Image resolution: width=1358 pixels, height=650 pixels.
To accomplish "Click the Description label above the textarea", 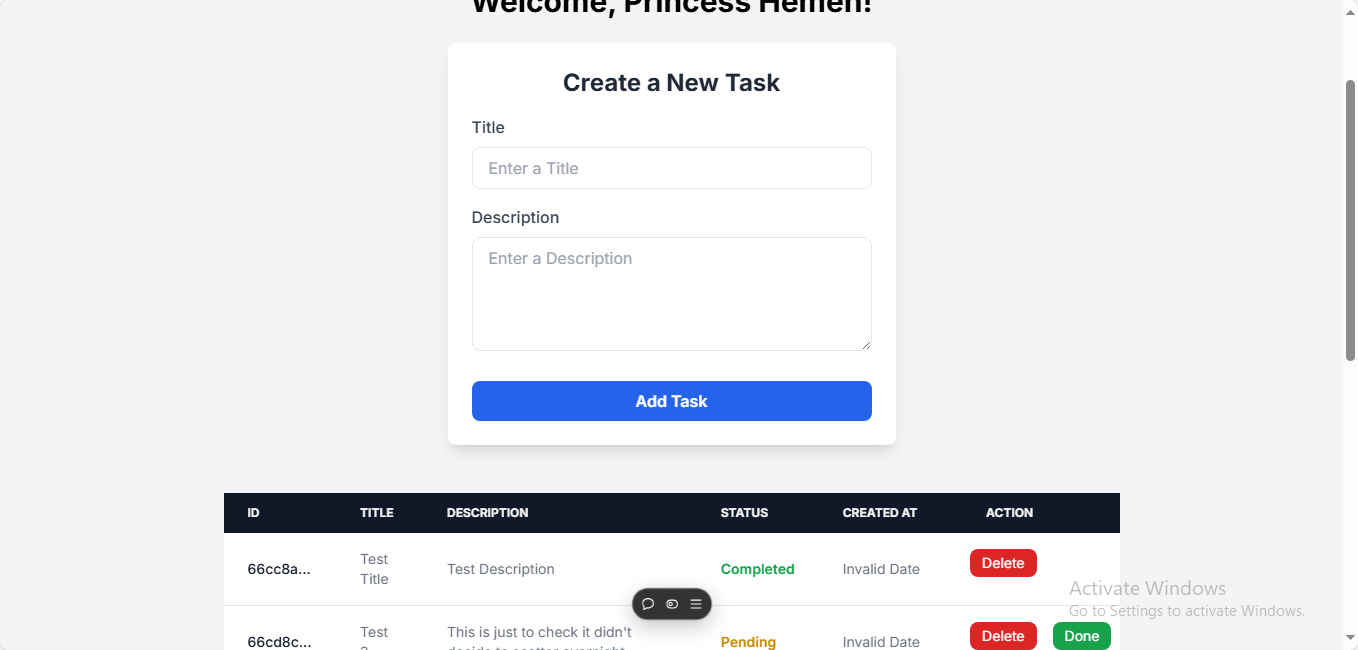I will point(515,217).
